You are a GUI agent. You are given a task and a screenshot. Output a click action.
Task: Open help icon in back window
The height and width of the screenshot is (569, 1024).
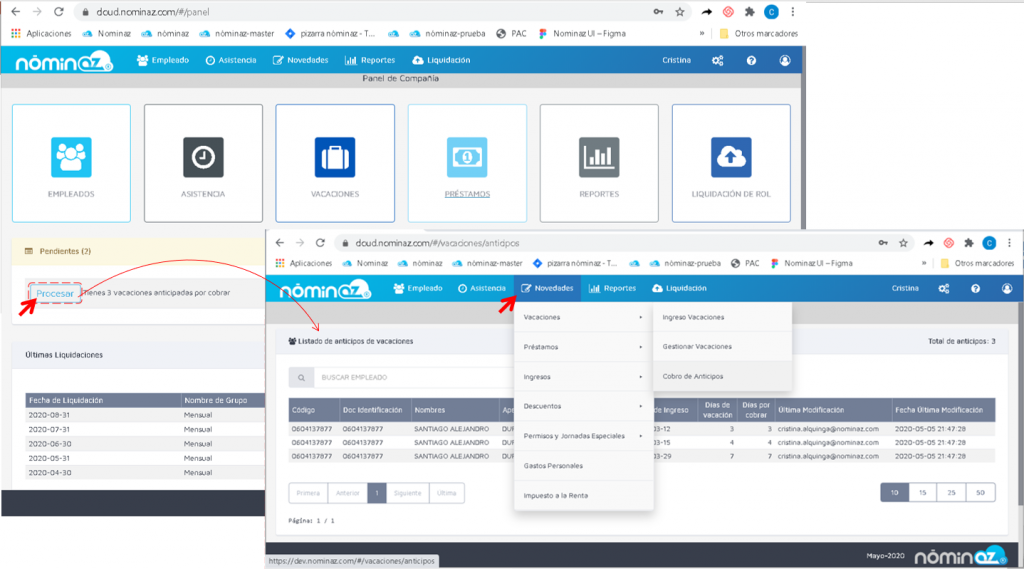[x=751, y=60]
